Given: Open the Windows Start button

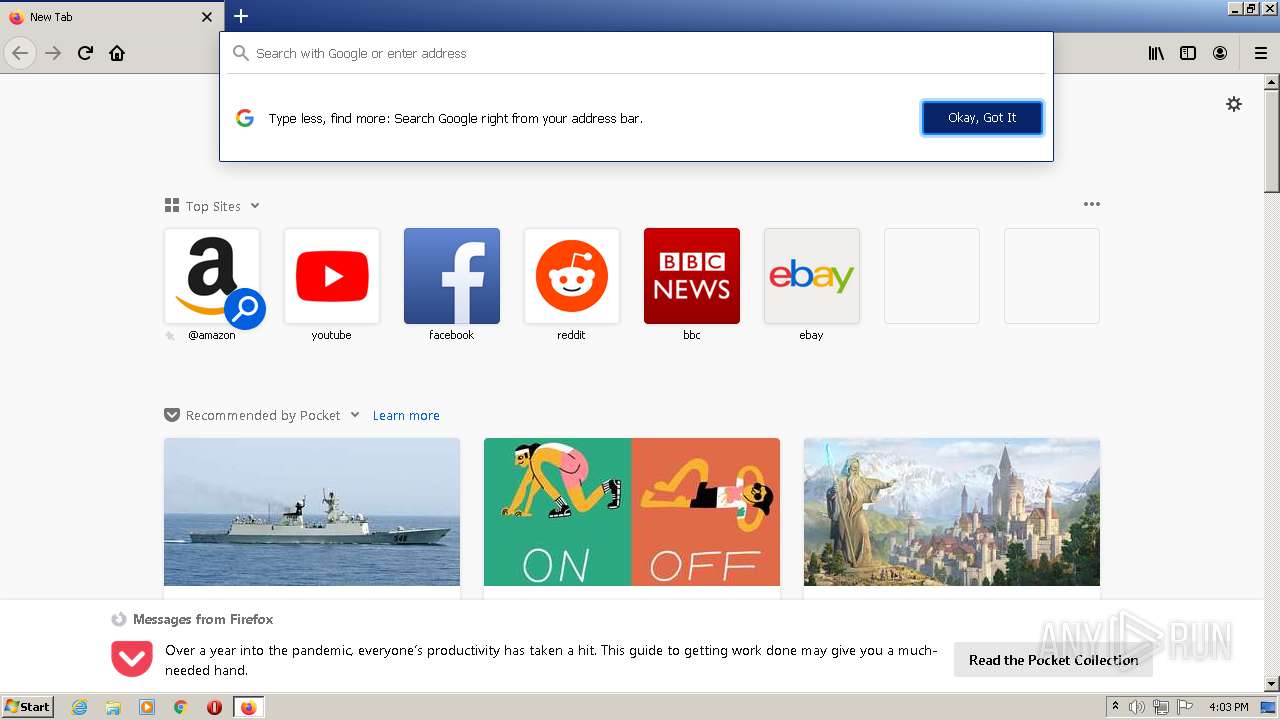Looking at the screenshot, I should click(28, 706).
